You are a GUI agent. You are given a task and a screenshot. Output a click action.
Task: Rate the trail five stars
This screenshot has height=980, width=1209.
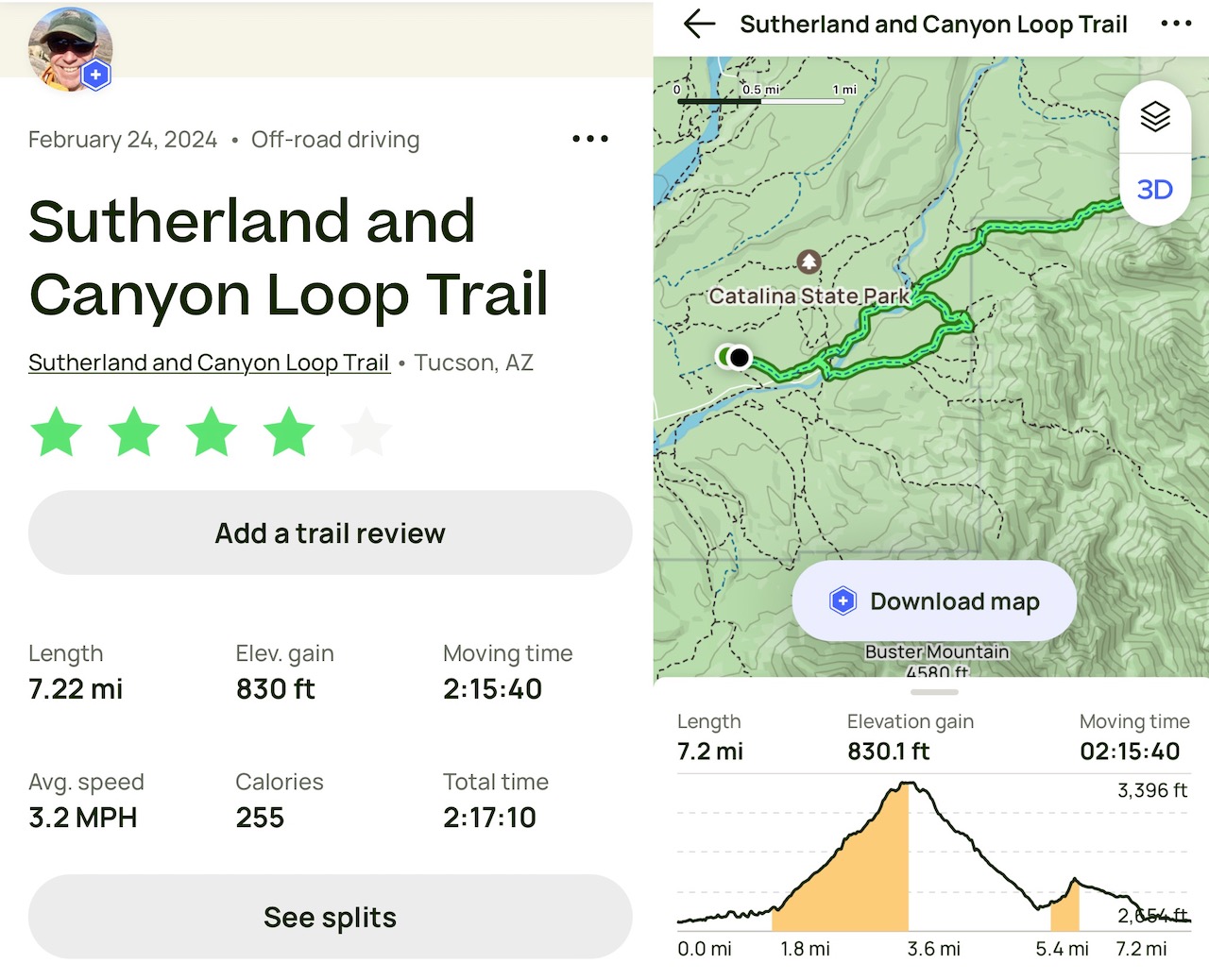[366, 432]
